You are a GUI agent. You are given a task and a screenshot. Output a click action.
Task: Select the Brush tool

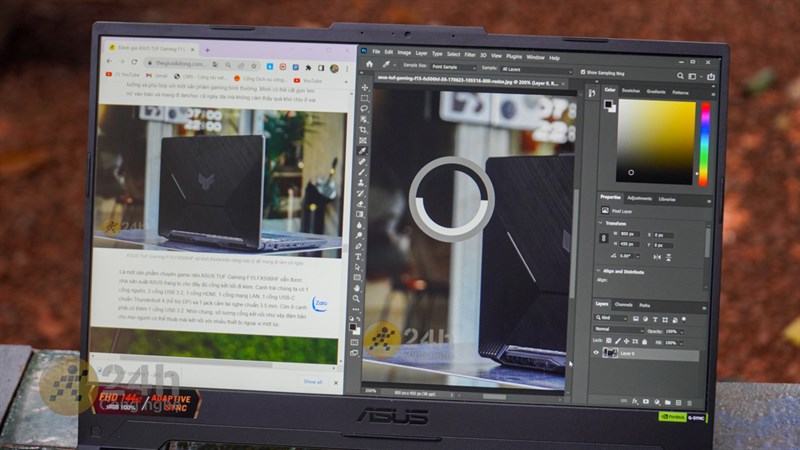(x=362, y=172)
